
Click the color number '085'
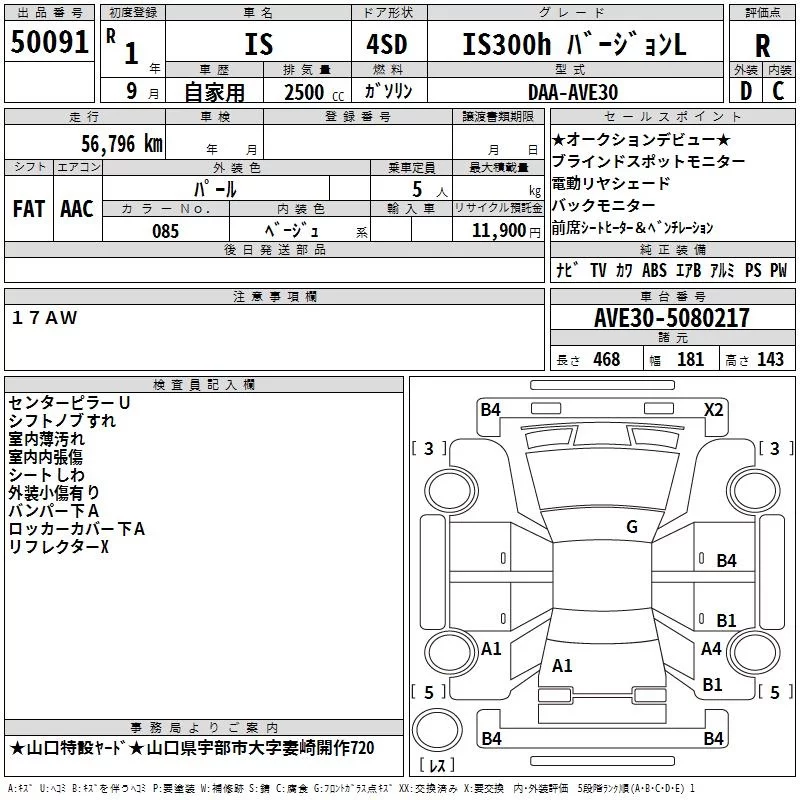click(165, 231)
